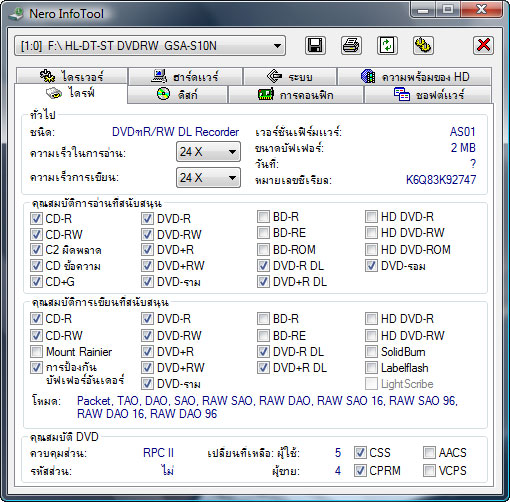The height and width of the screenshot is (502, 510).
Task: Click the Refresh icon
Action: click(x=387, y=45)
